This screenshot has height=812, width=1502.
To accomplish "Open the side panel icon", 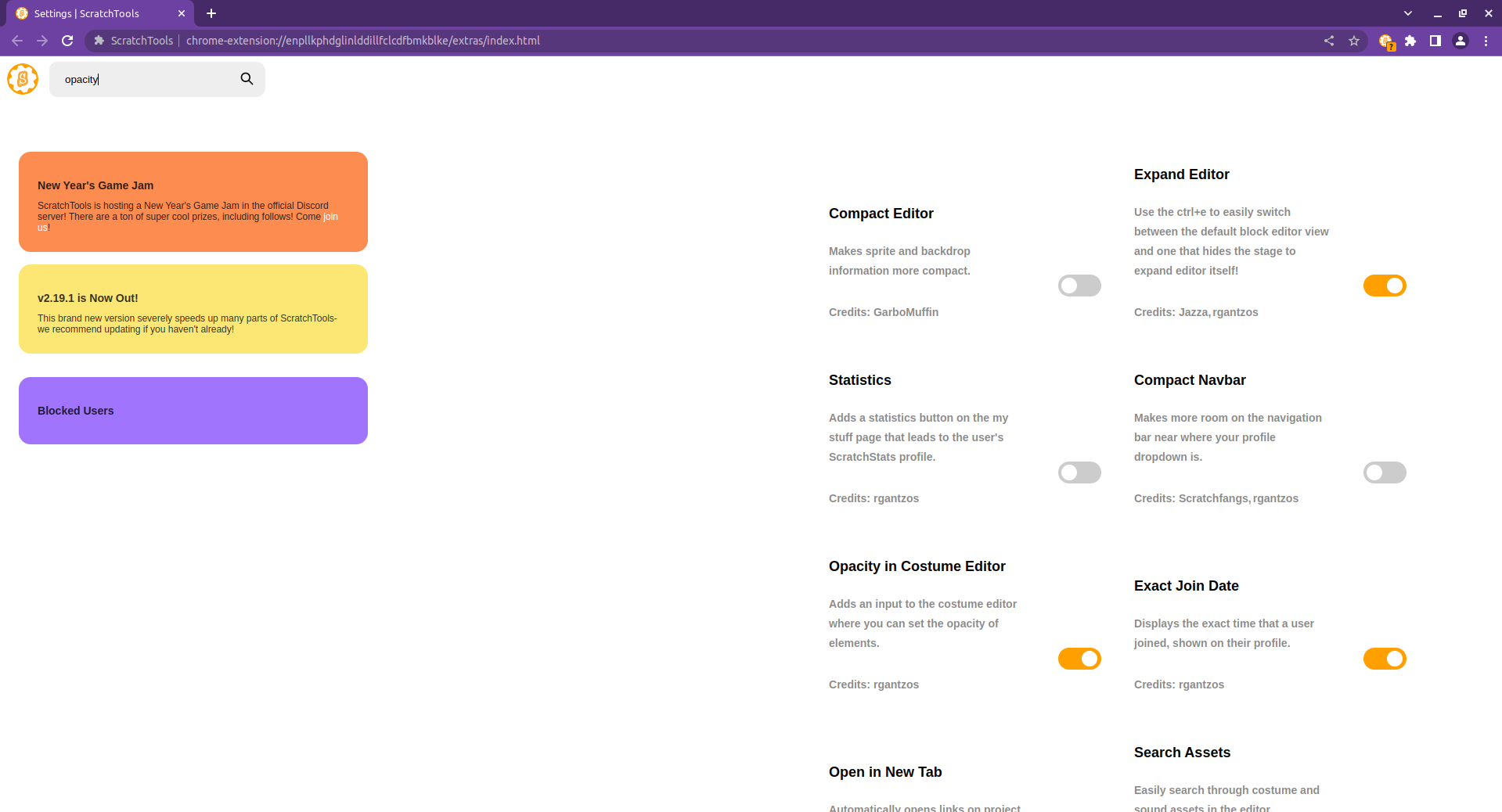I will click(x=1435, y=41).
